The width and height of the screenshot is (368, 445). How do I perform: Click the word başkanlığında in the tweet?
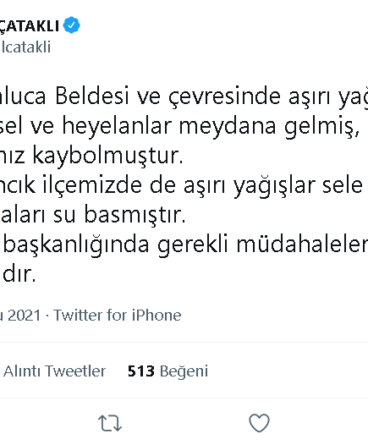[x=76, y=245]
